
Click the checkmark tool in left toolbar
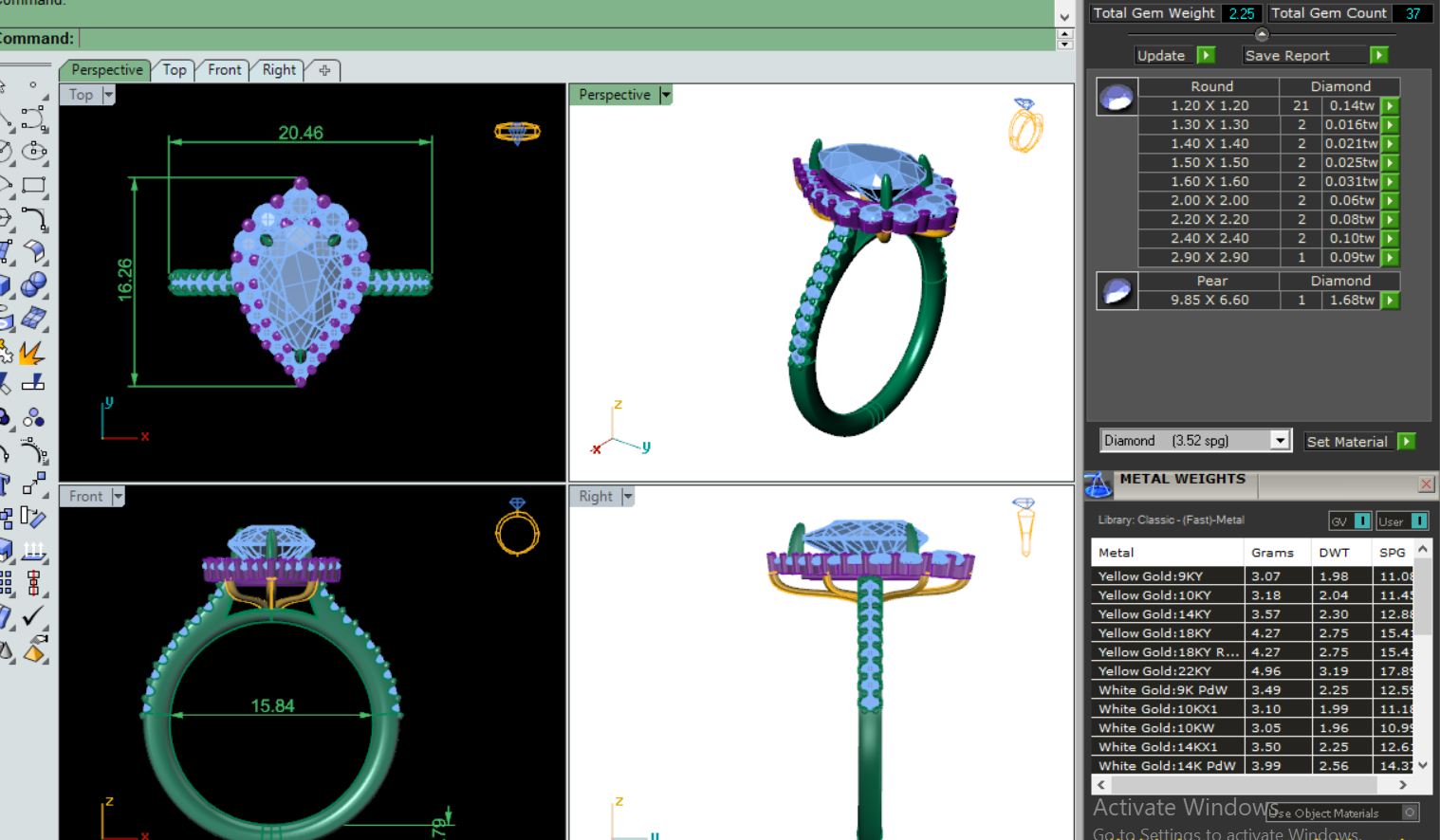33,616
